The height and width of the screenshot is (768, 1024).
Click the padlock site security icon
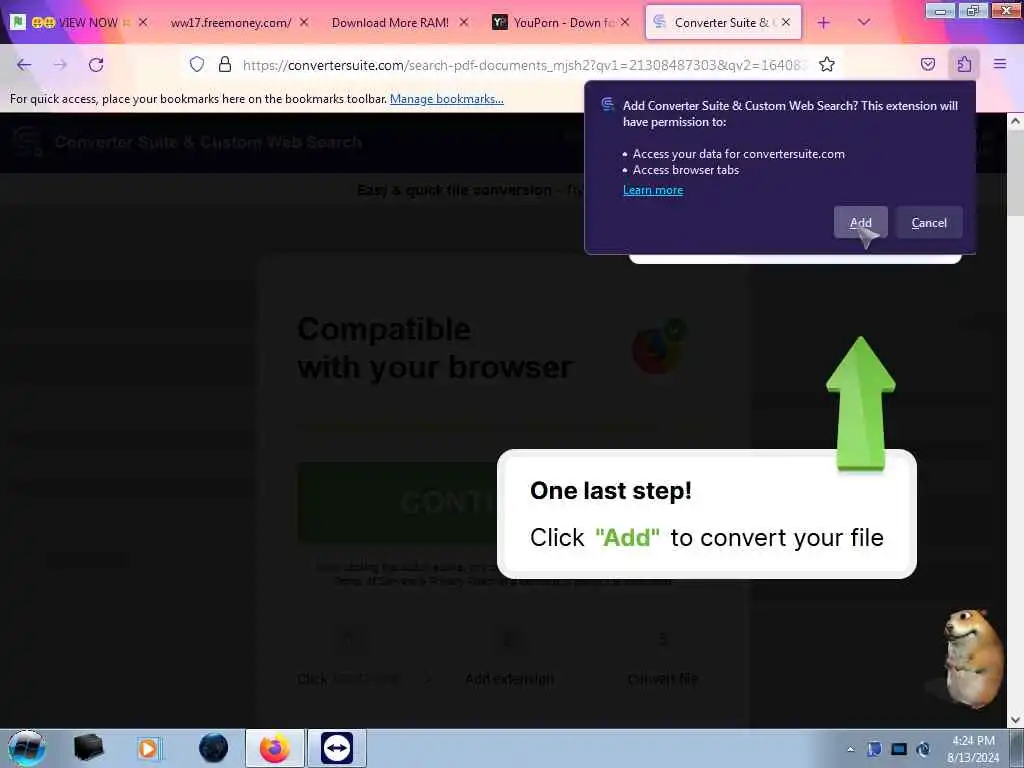(225, 64)
